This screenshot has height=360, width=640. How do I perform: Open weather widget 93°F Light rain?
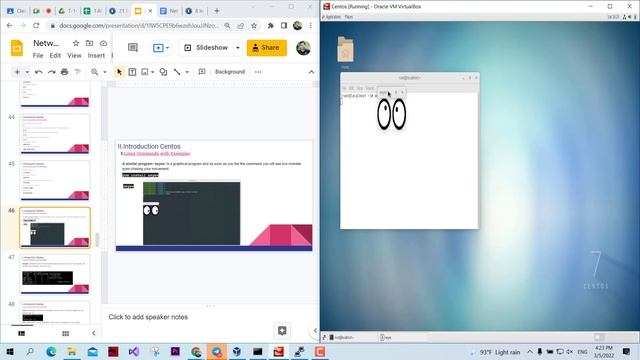click(495, 352)
